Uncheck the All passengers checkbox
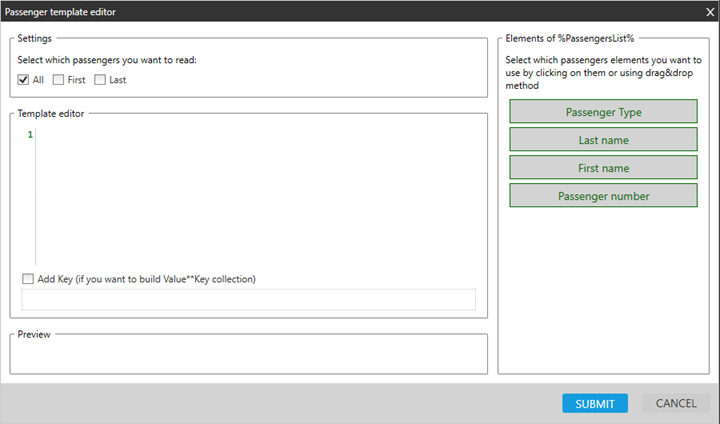This screenshot has width=720, height=424. pyautogui.click(x=23, y=80)
